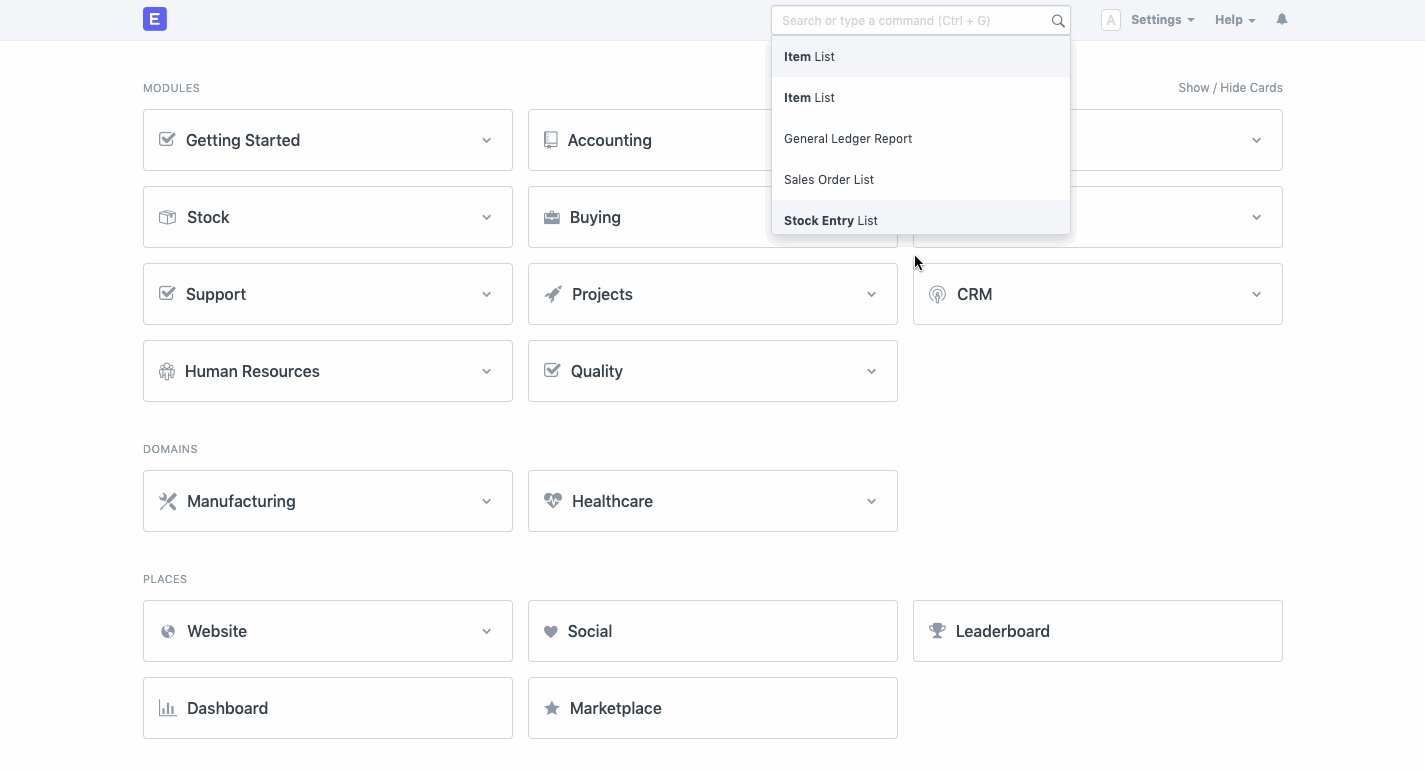
Task: Open the Dashboard card
Action: tap(327, 708)
